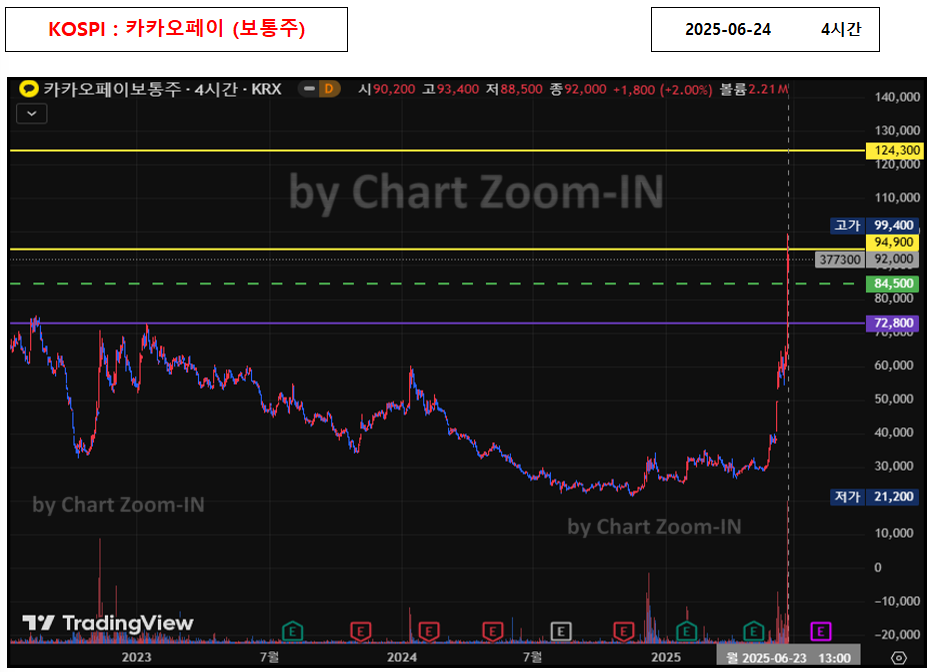Open the teal E marker nearest the date label
The height and width of the screenshot is (672, 930).
(x=753, y=631)
